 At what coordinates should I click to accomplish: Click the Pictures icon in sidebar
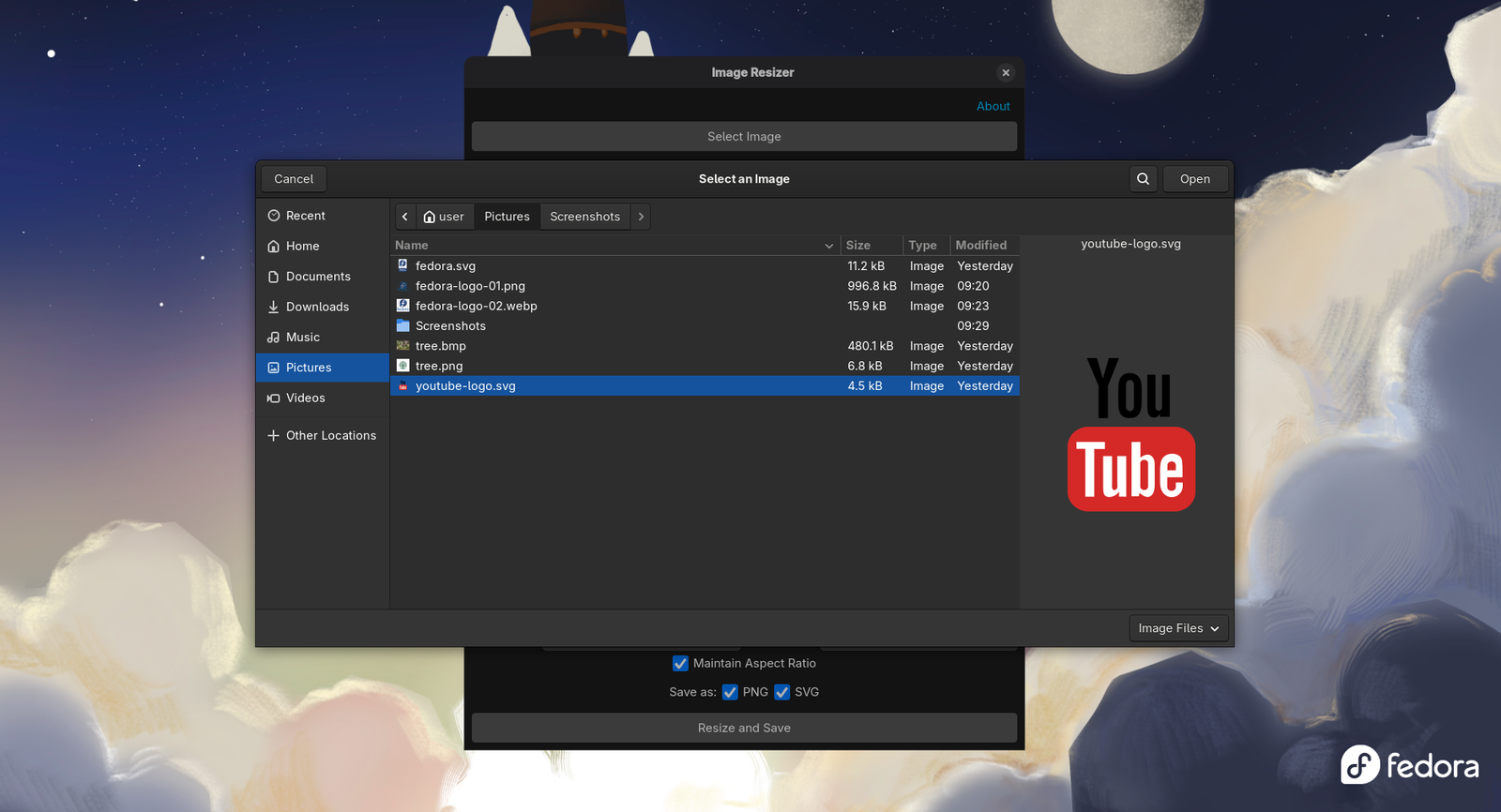pos(274,368)
